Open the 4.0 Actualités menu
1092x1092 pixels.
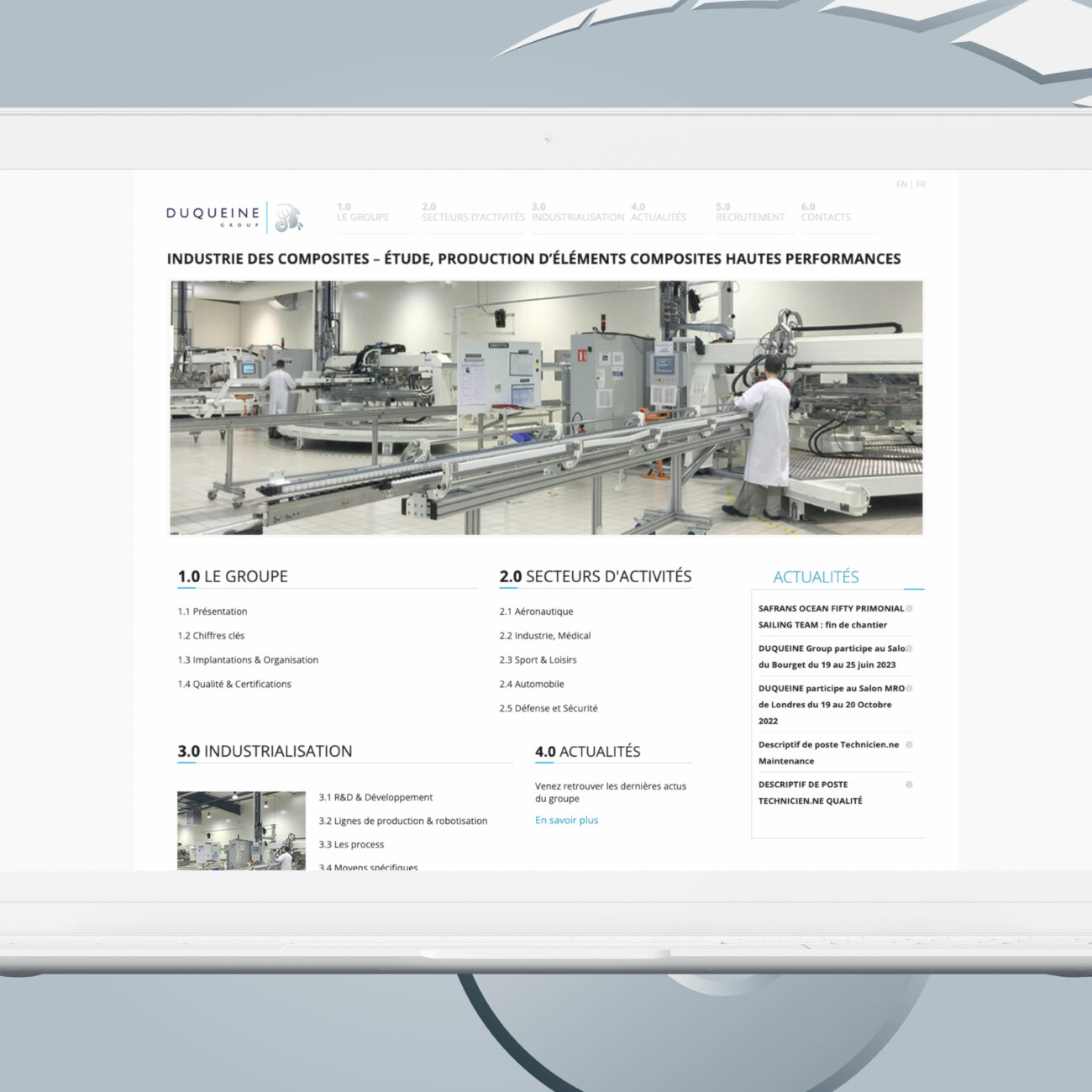[x=659, y=212]
